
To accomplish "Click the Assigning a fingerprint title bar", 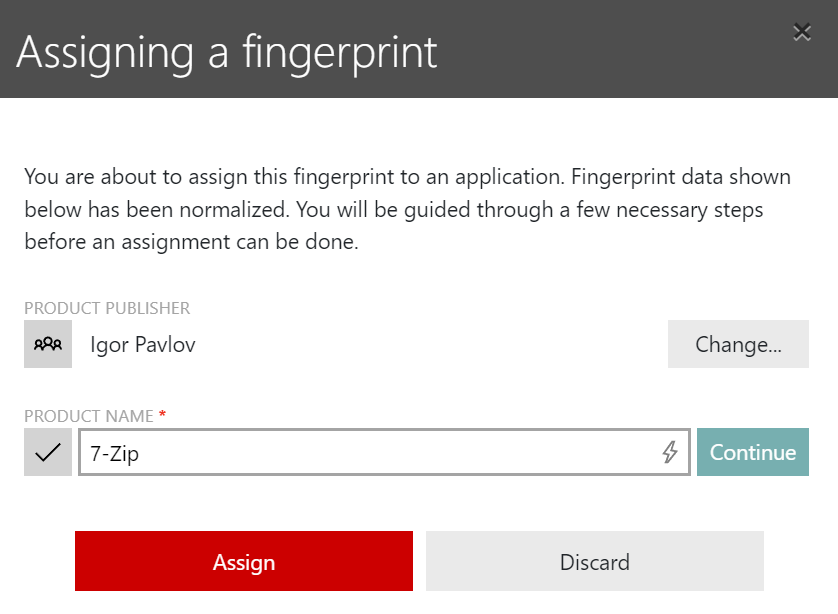I will click(x=226, y=52).
